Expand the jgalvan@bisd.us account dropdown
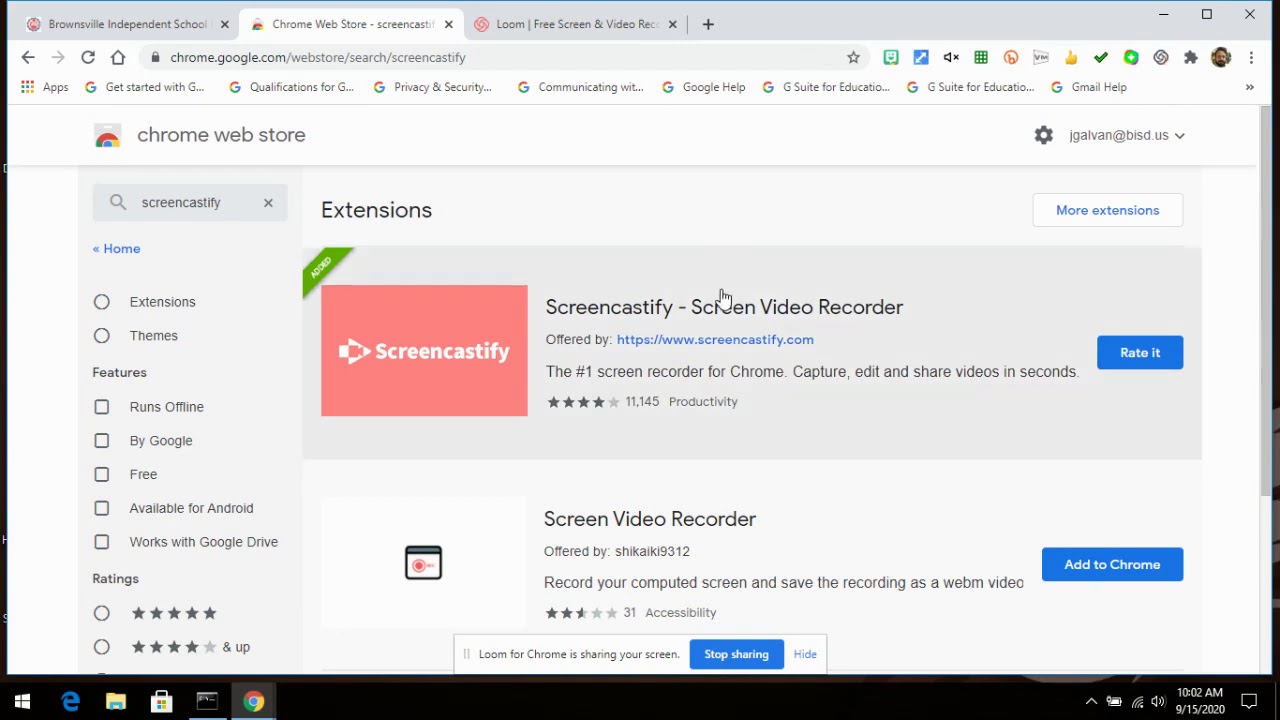Image resolution: width=1280 pixels, height=720 pixels. (1127, 135)
